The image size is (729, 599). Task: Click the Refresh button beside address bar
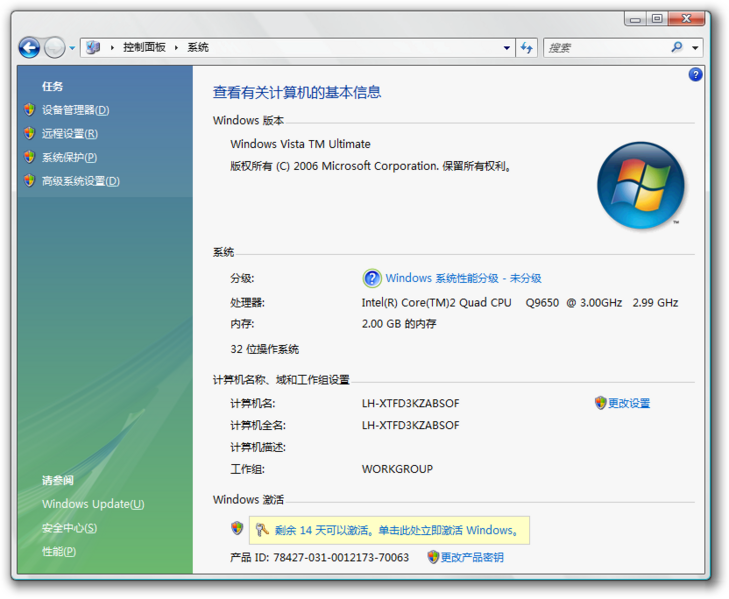click(527, 47)
